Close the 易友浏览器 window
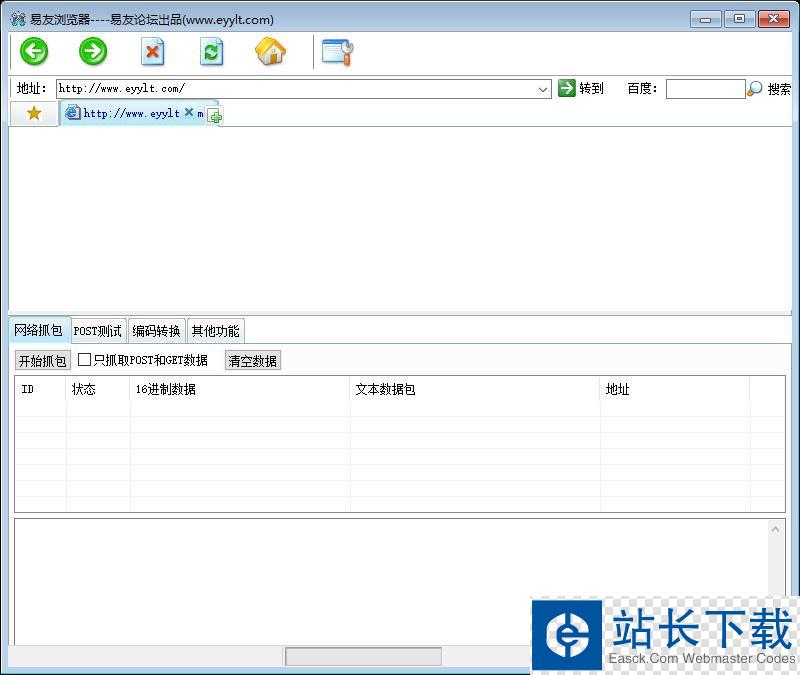800x675 pixels. click(x=773, y=19)
